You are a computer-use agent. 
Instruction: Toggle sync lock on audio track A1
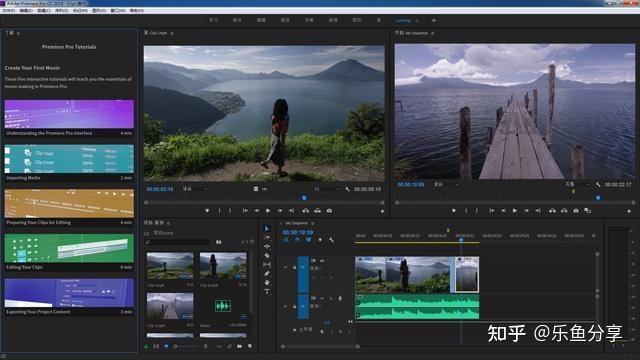pyautogui.click(x=313, y=298)
